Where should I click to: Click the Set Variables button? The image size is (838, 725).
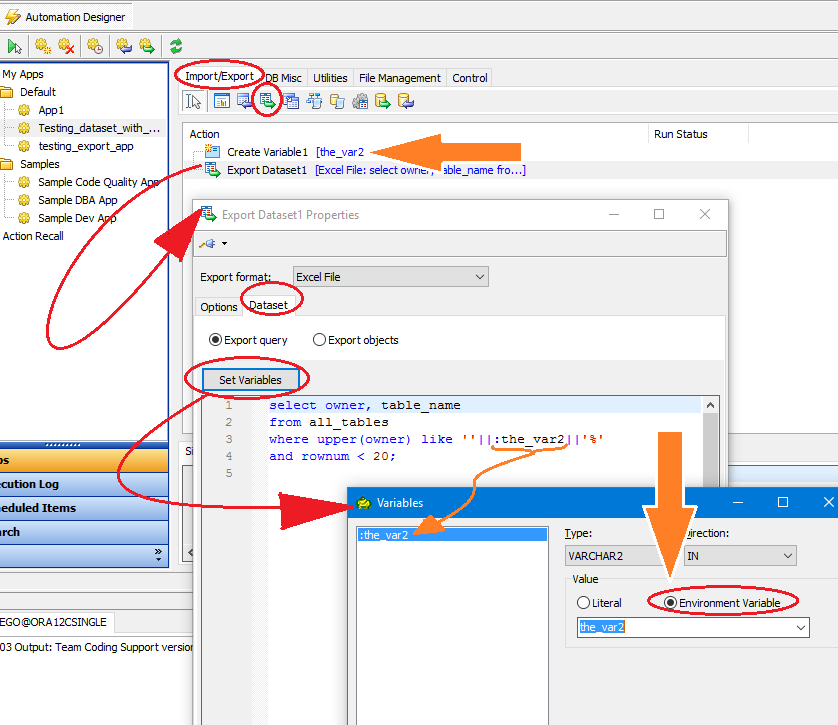[250, 380]
